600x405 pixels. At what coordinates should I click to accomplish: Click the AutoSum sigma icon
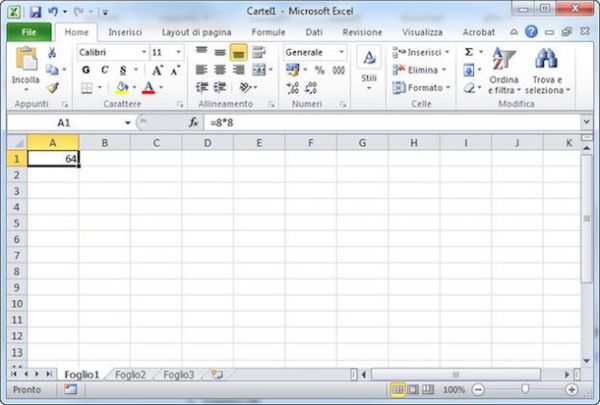click(469, 52)
